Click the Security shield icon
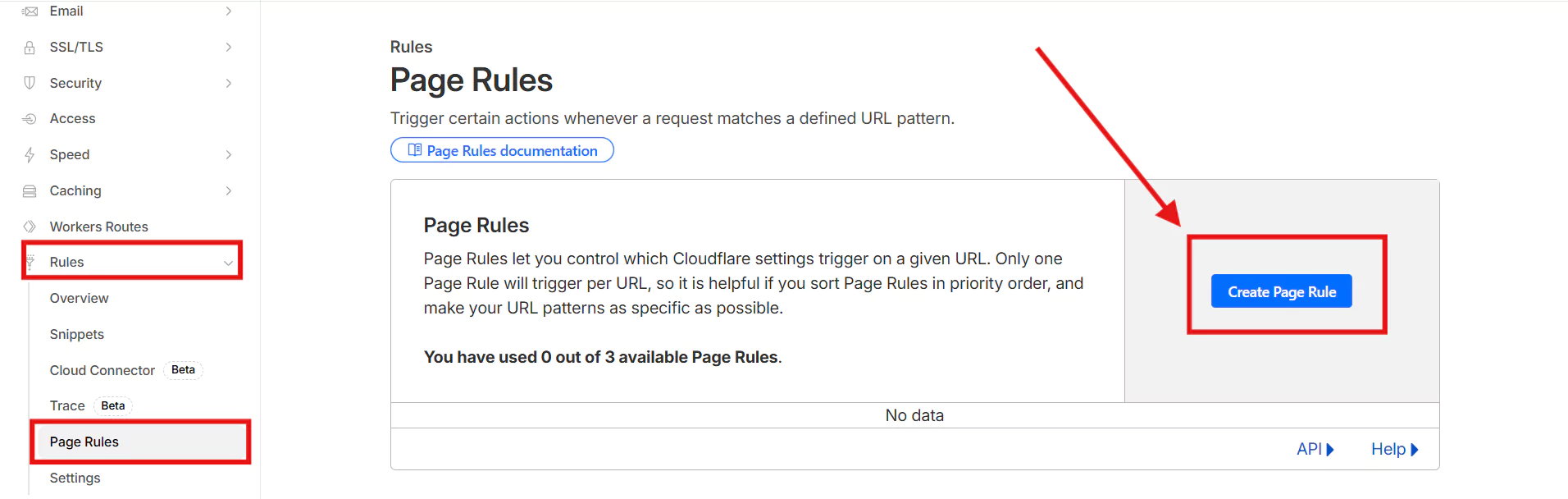 (x=30, y=83)
